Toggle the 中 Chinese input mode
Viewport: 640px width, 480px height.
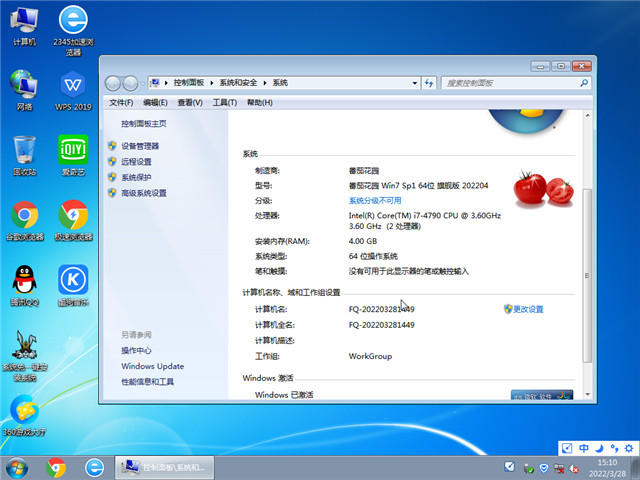coord(584,448)
